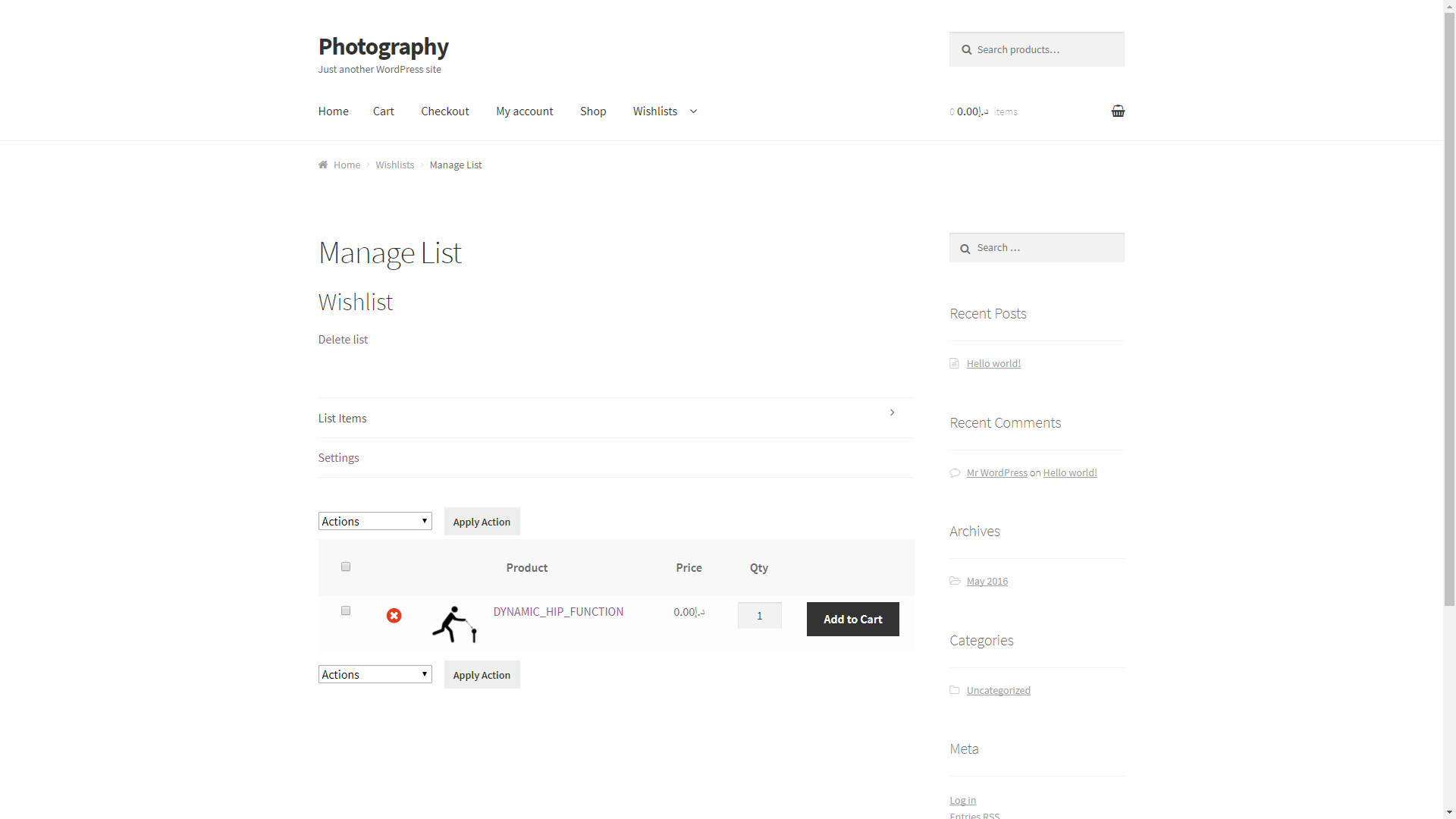Remove DYNAMIC_HIP_FUNCTION with the red X icon
The image size is (1456, 819).
pos(394,616)
